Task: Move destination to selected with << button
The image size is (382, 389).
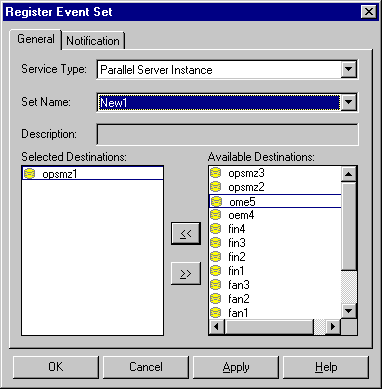Action: point(186,234)
